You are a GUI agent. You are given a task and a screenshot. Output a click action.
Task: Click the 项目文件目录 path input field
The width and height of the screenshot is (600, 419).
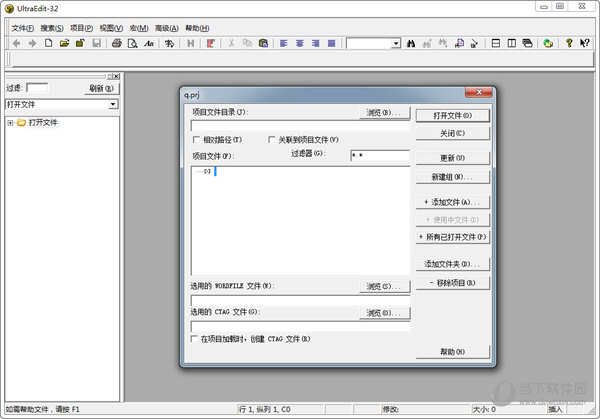point(300,126)
